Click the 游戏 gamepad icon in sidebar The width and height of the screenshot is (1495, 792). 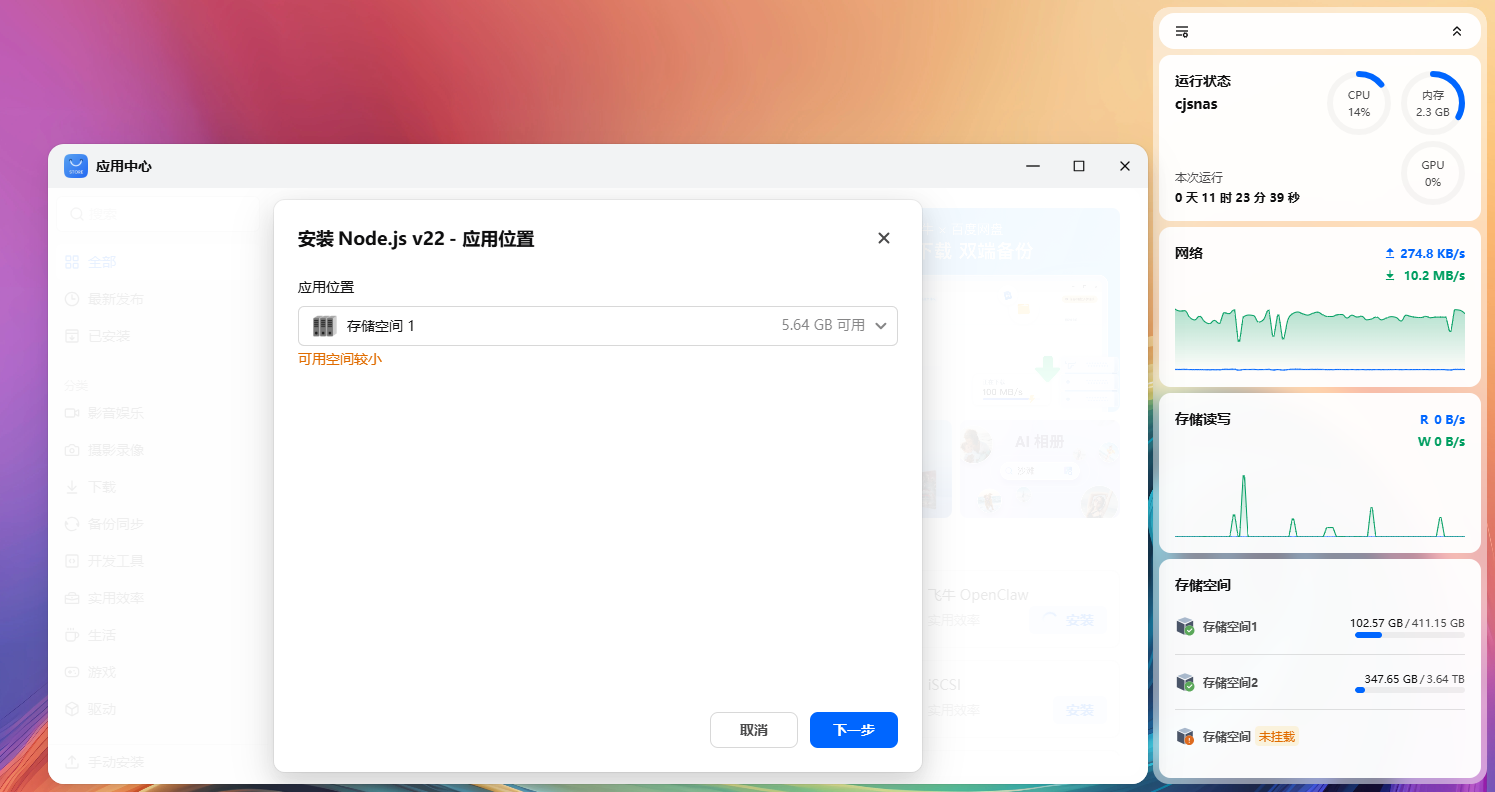tap(72, 672)
